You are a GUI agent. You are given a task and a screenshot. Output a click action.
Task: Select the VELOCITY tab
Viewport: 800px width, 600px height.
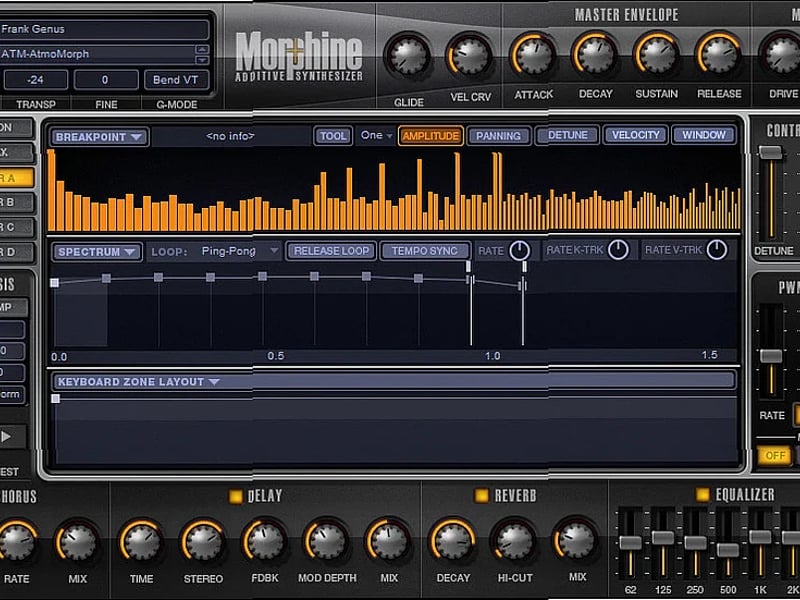point(635,134)
